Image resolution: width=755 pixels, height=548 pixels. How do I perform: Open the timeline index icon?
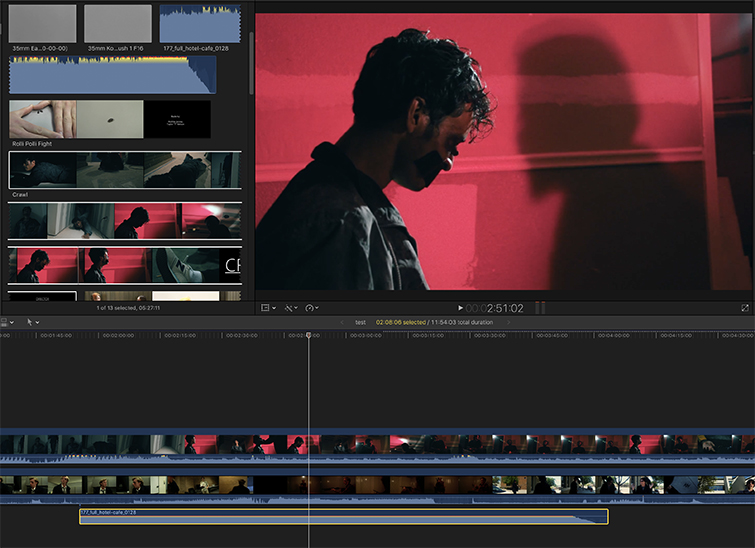4,322
